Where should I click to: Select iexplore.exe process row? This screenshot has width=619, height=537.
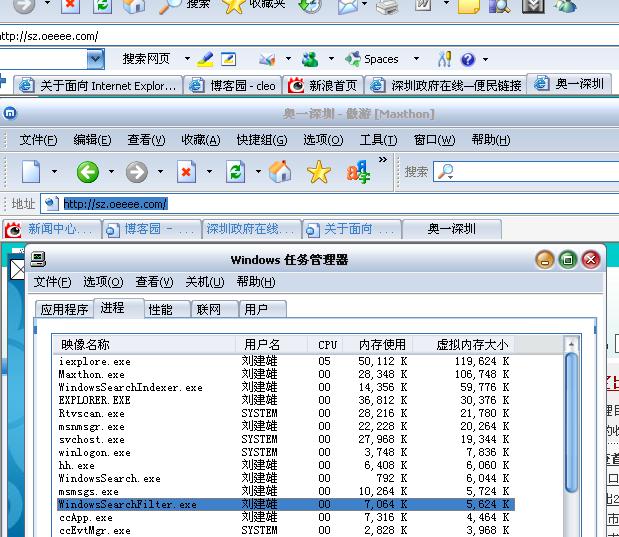tap(284, 361)
